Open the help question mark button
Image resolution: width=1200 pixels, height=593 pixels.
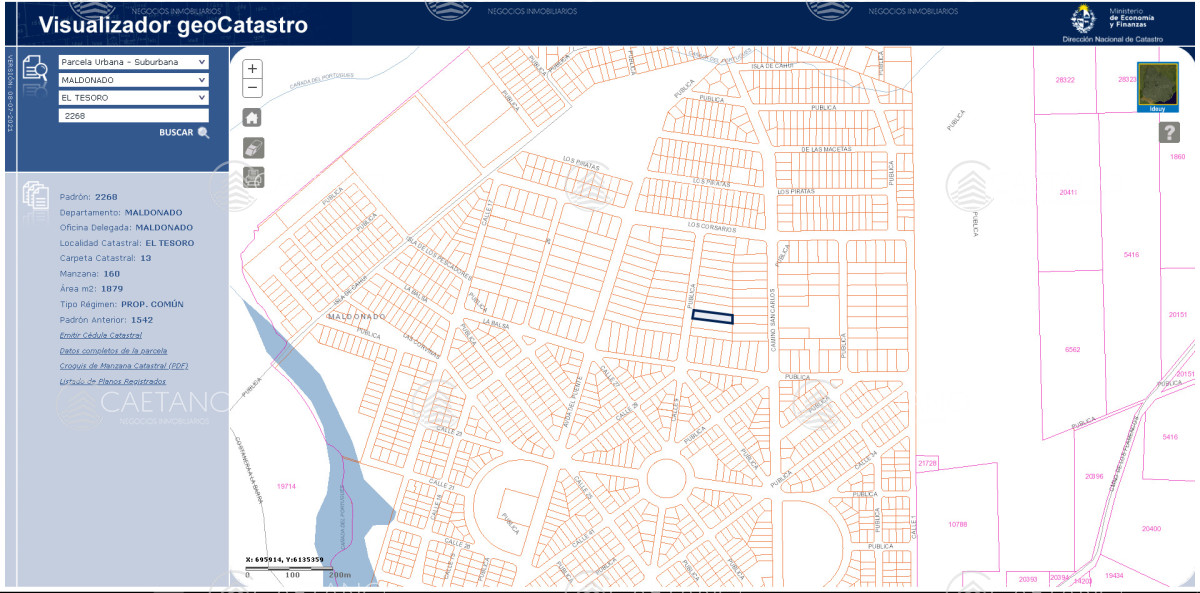[1169, 133]
